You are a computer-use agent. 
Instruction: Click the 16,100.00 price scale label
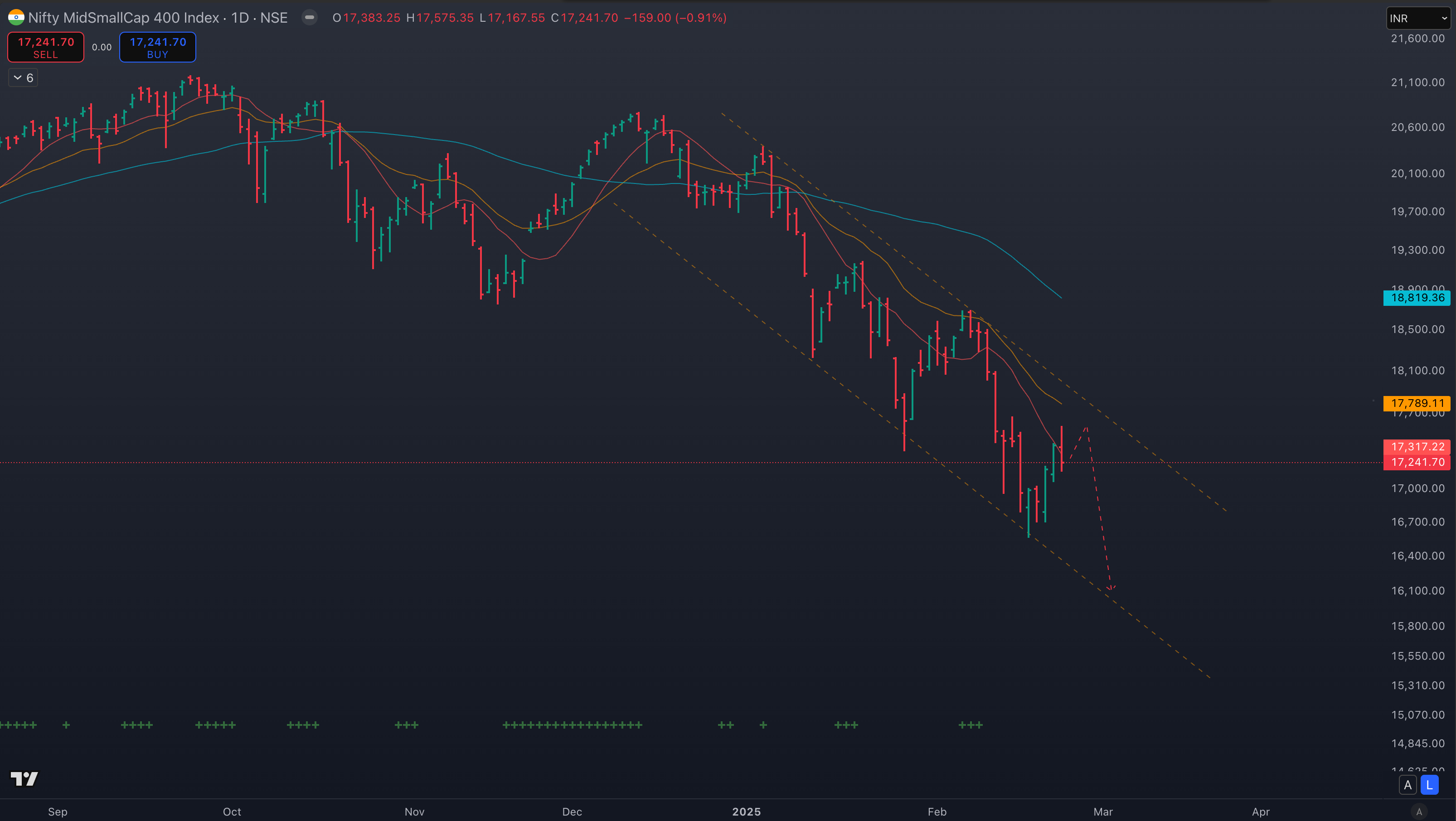pos(1417,590)
